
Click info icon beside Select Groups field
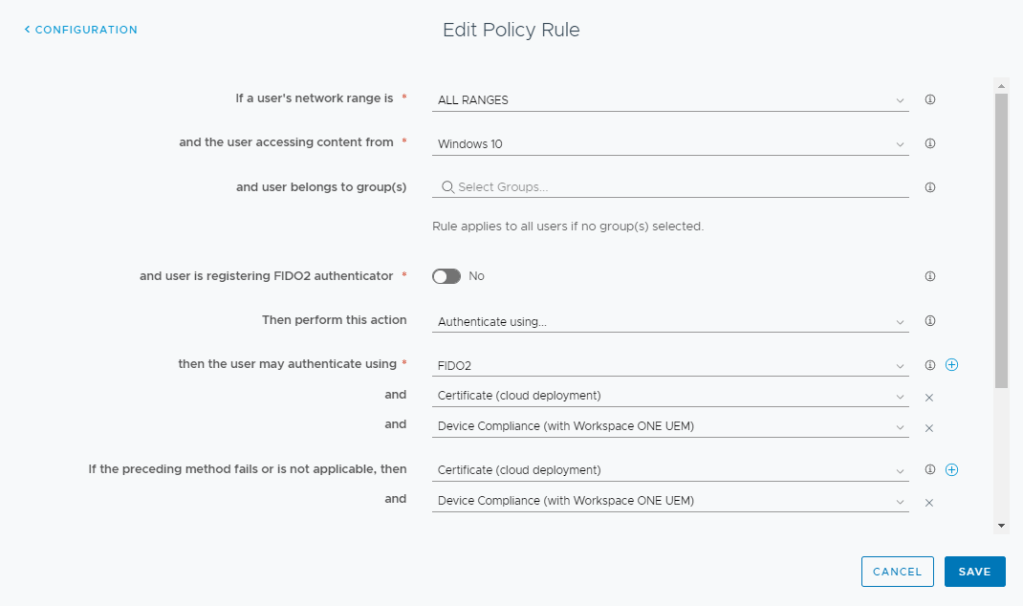[929, 187]
